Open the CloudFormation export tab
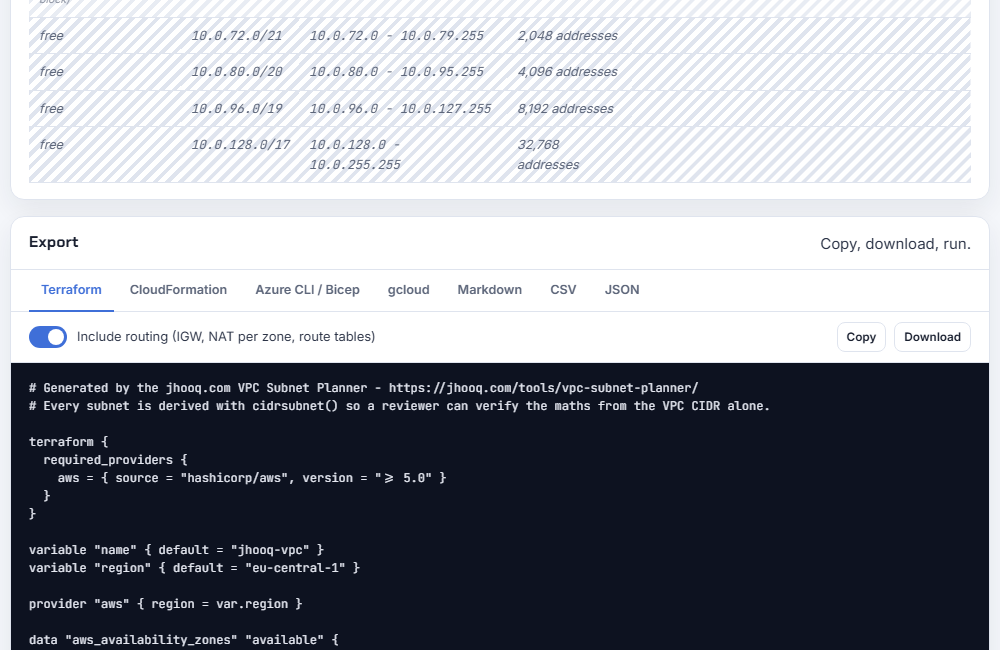Viewport: 1000px width, 650px height. (x=178, y=290)
